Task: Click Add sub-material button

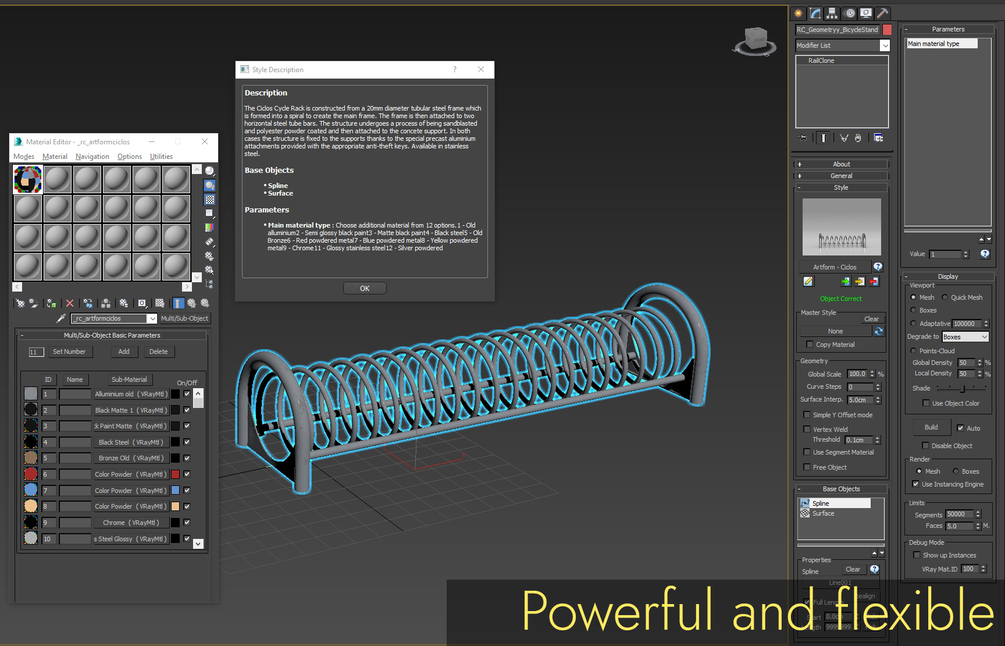Action: pyautogui.click(x=124, y=352)
